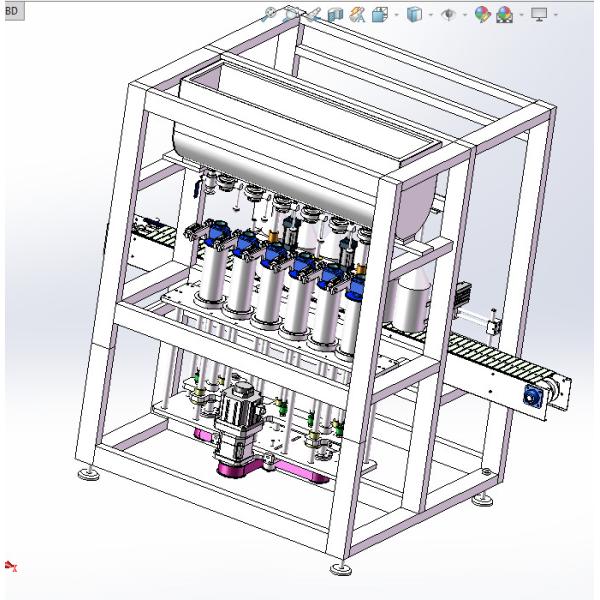Click the BD button in top-left corner
The width and height of the screenshot is (600, 600).
pyautogui.click(x=12, y=10)
